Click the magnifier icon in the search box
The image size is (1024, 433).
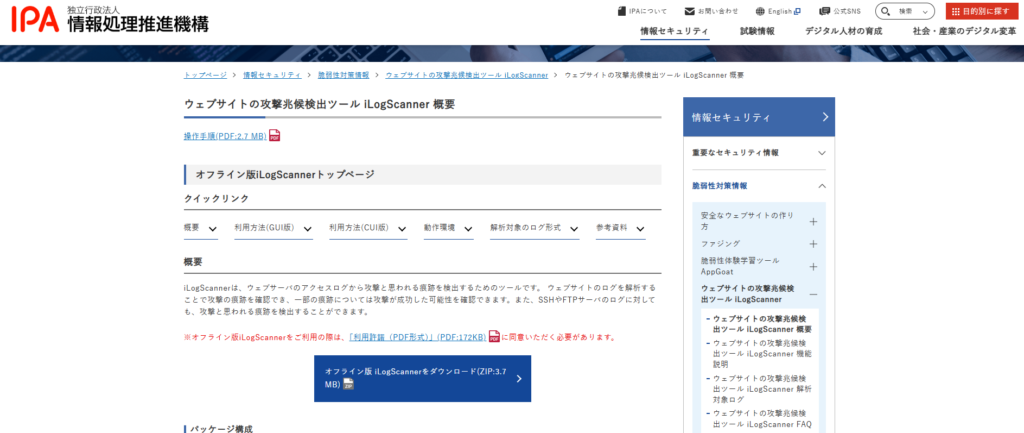(887, 11)
